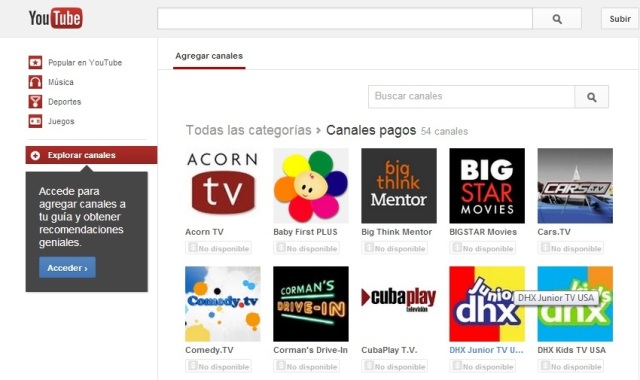Open the DHX Junior TV link
Image resolution: width=640 pixels, height=380 pixels.
click(486, 350)
